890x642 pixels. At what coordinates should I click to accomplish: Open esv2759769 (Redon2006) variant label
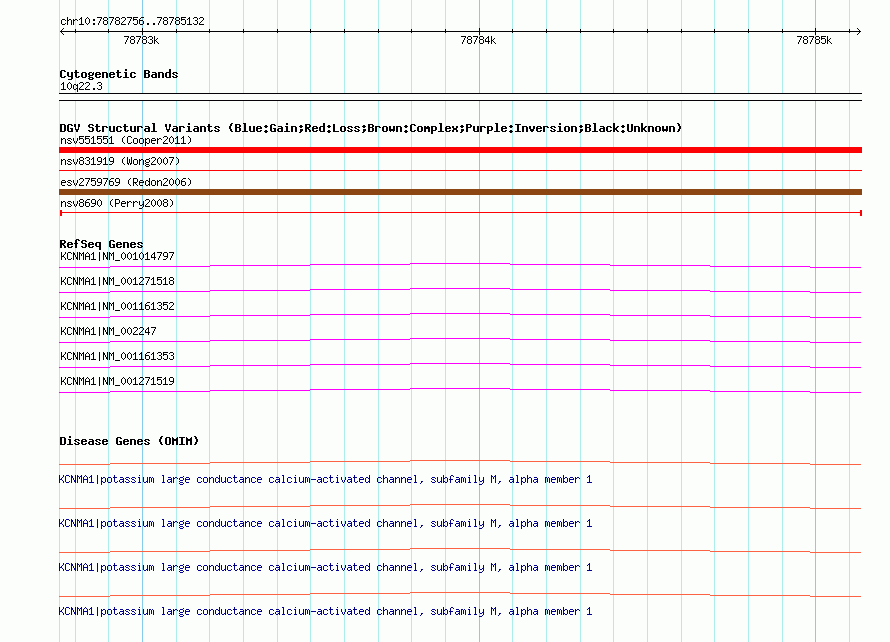tap(126, 182)
